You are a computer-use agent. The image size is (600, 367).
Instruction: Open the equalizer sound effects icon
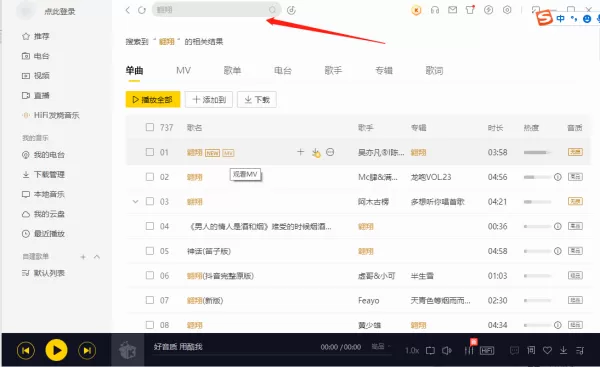click(469, 350)
